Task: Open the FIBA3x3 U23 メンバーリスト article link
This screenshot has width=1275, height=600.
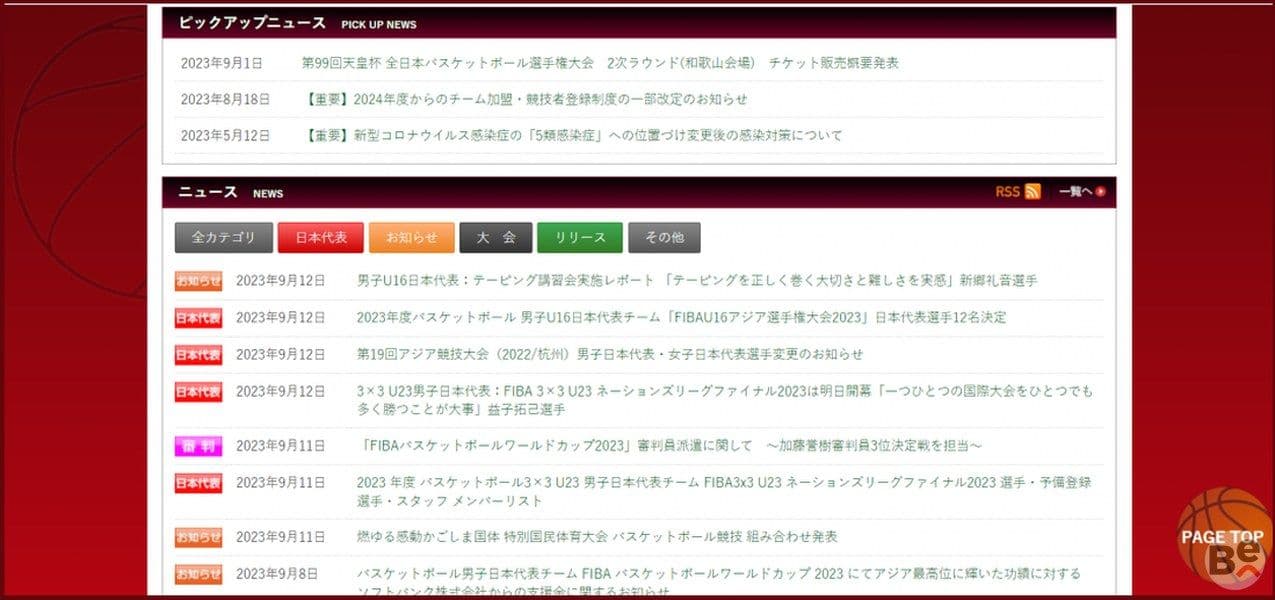Action: (x=724, y=491)
